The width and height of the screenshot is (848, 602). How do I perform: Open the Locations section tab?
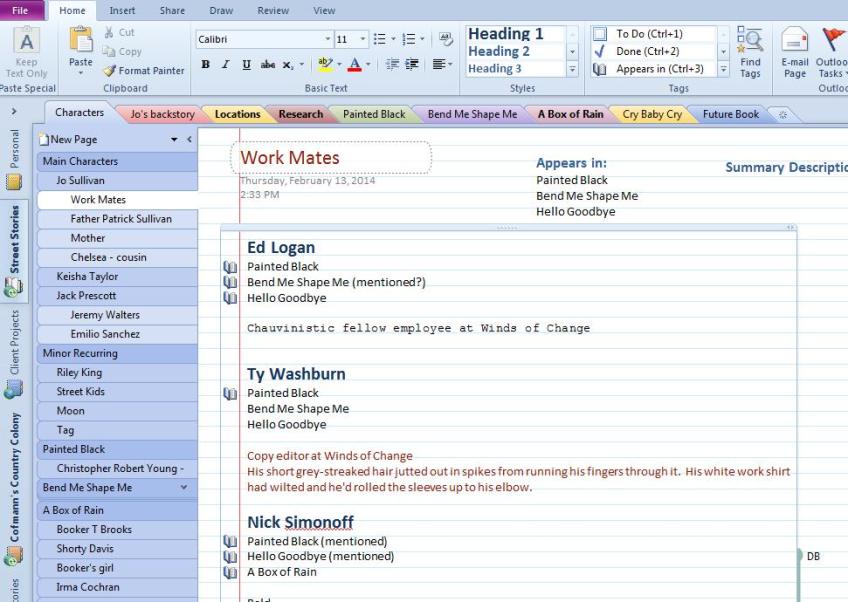pos(237,114)
